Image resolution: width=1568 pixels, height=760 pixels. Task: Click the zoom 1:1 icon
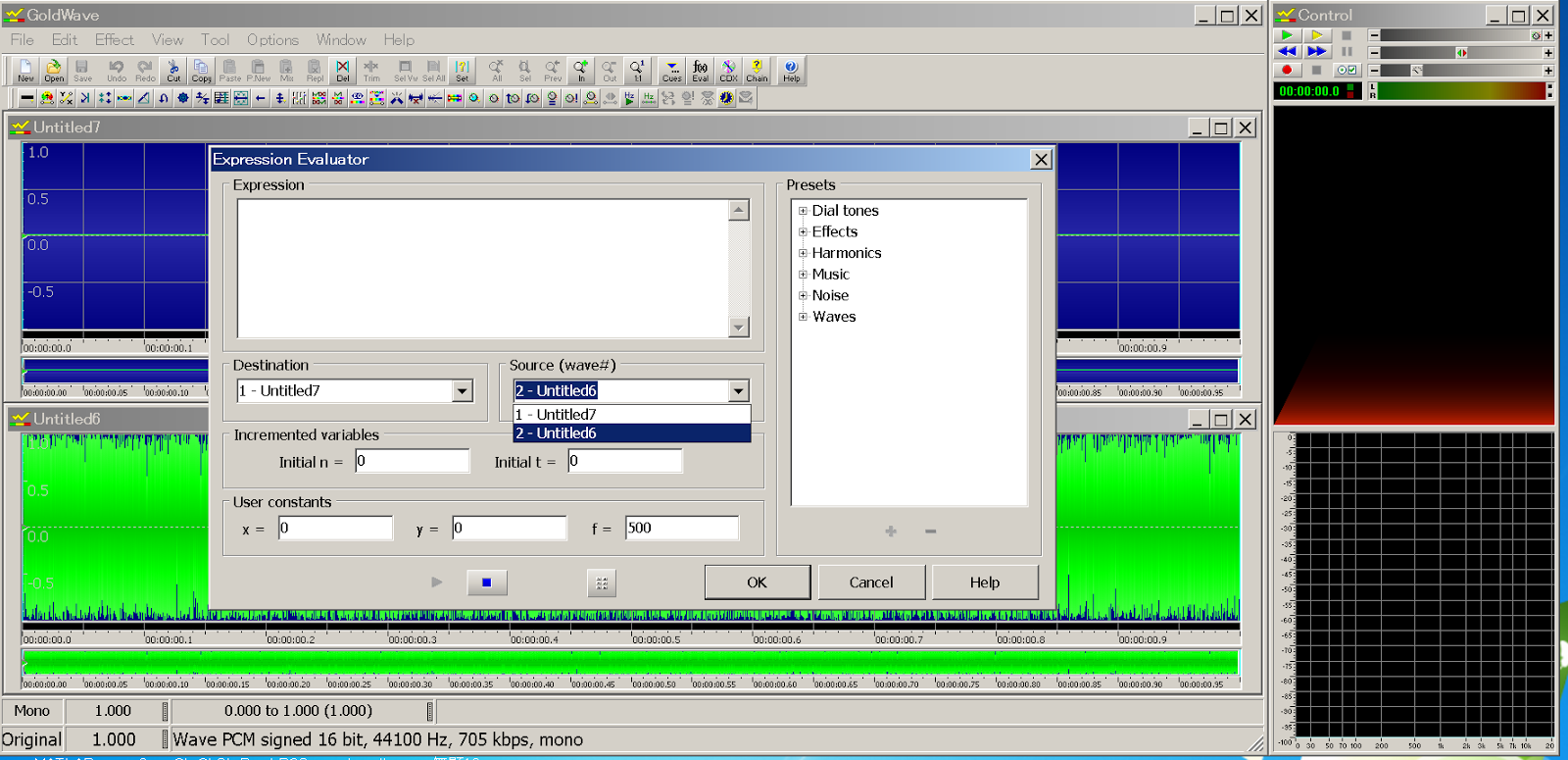638,71
